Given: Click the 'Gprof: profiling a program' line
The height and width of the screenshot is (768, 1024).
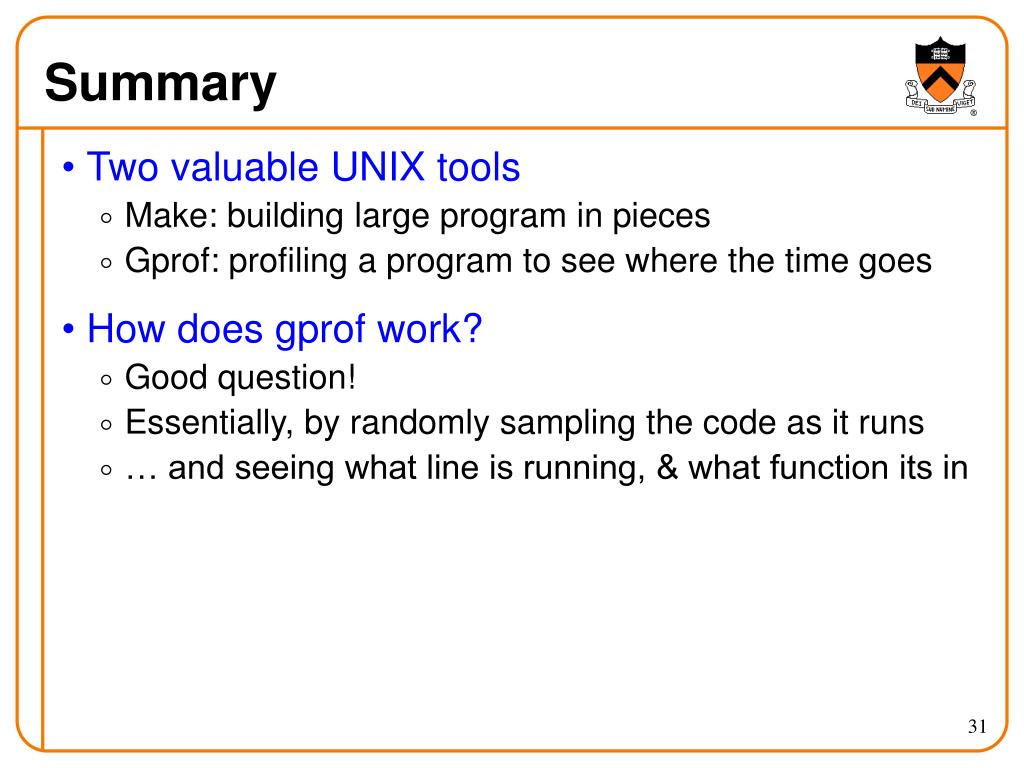Looking at the screenshot, I should [x=528, y=261].
